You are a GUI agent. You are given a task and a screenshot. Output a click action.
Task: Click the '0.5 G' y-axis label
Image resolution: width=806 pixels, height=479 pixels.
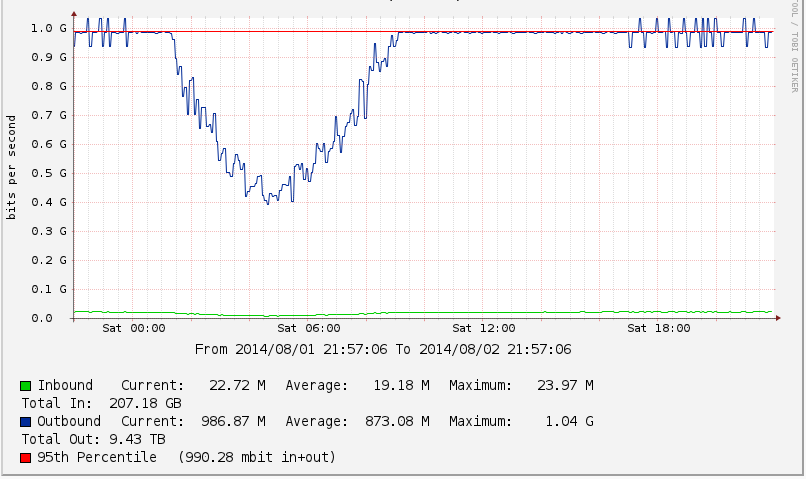click(49, 173)
